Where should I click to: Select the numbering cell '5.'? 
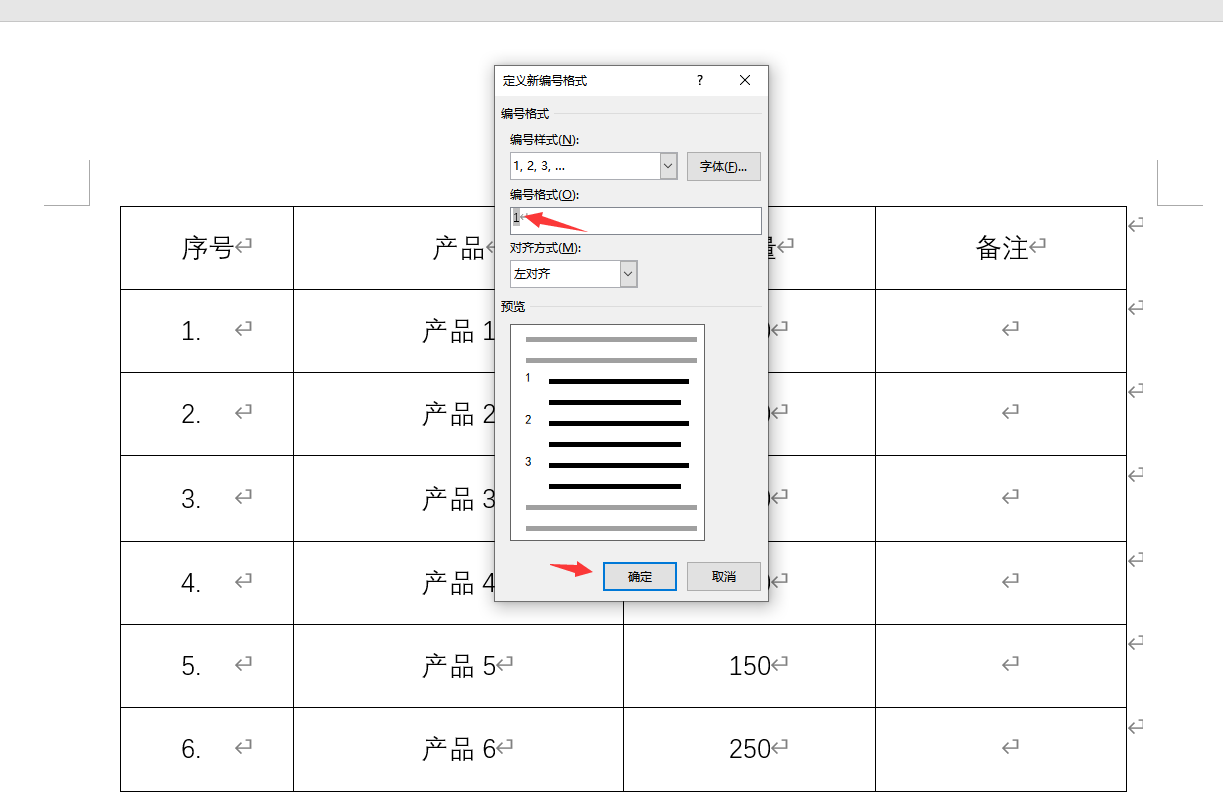[207, 666]
